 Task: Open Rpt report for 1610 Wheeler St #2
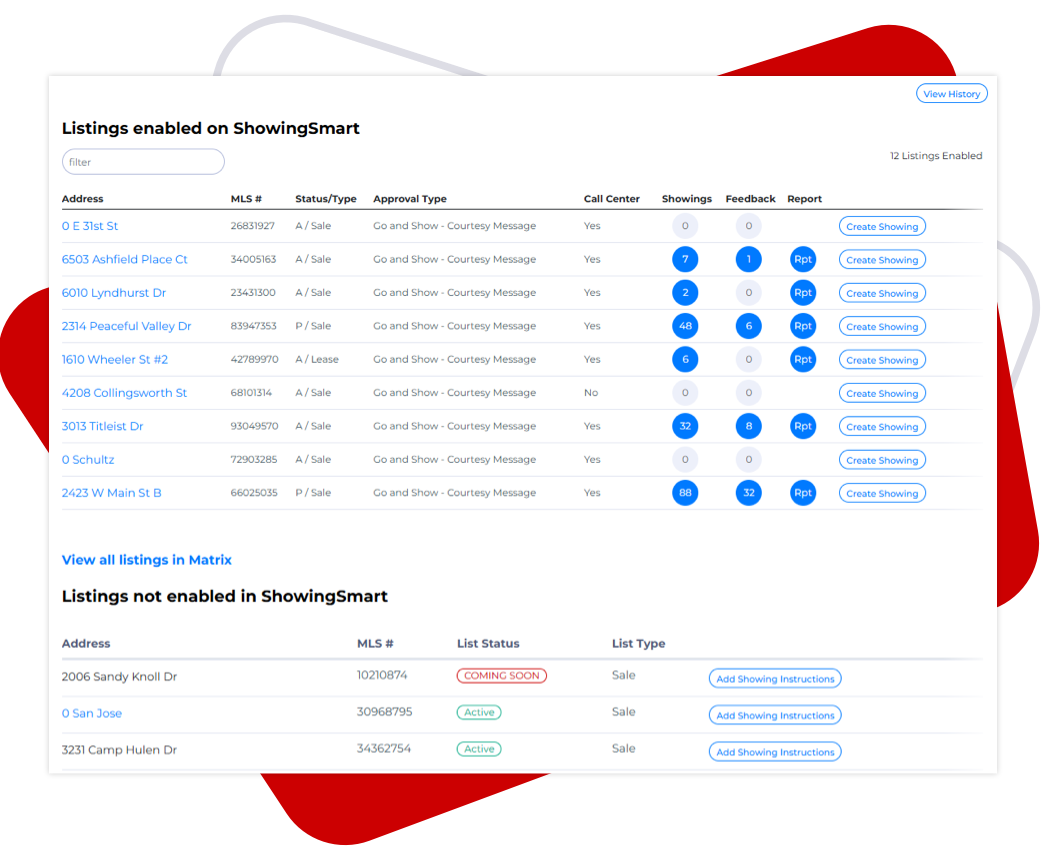(x=803, y=360)
